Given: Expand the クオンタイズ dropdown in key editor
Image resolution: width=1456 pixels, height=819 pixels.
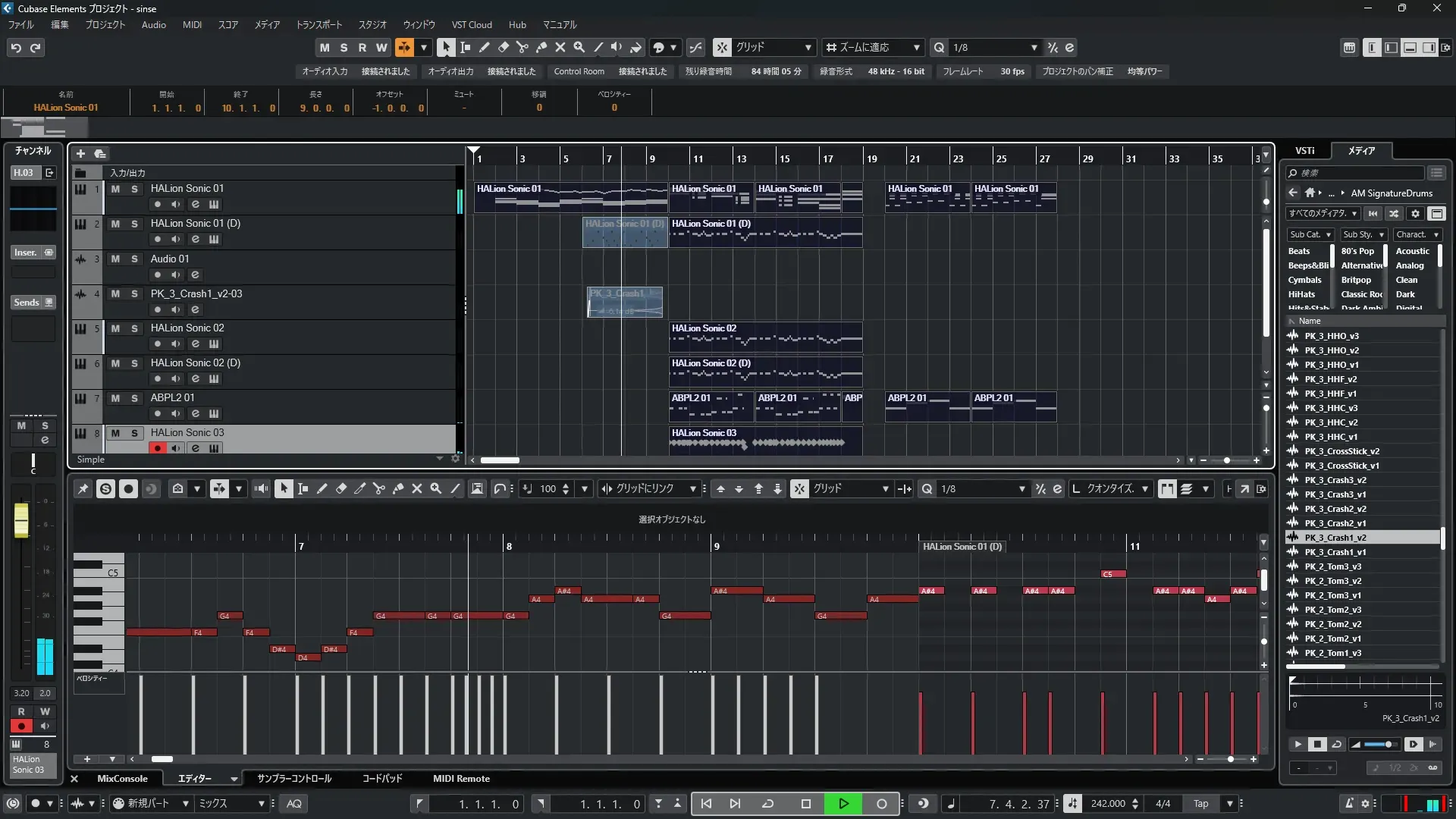Looking at the screenshot, I should pos(1144,489).
